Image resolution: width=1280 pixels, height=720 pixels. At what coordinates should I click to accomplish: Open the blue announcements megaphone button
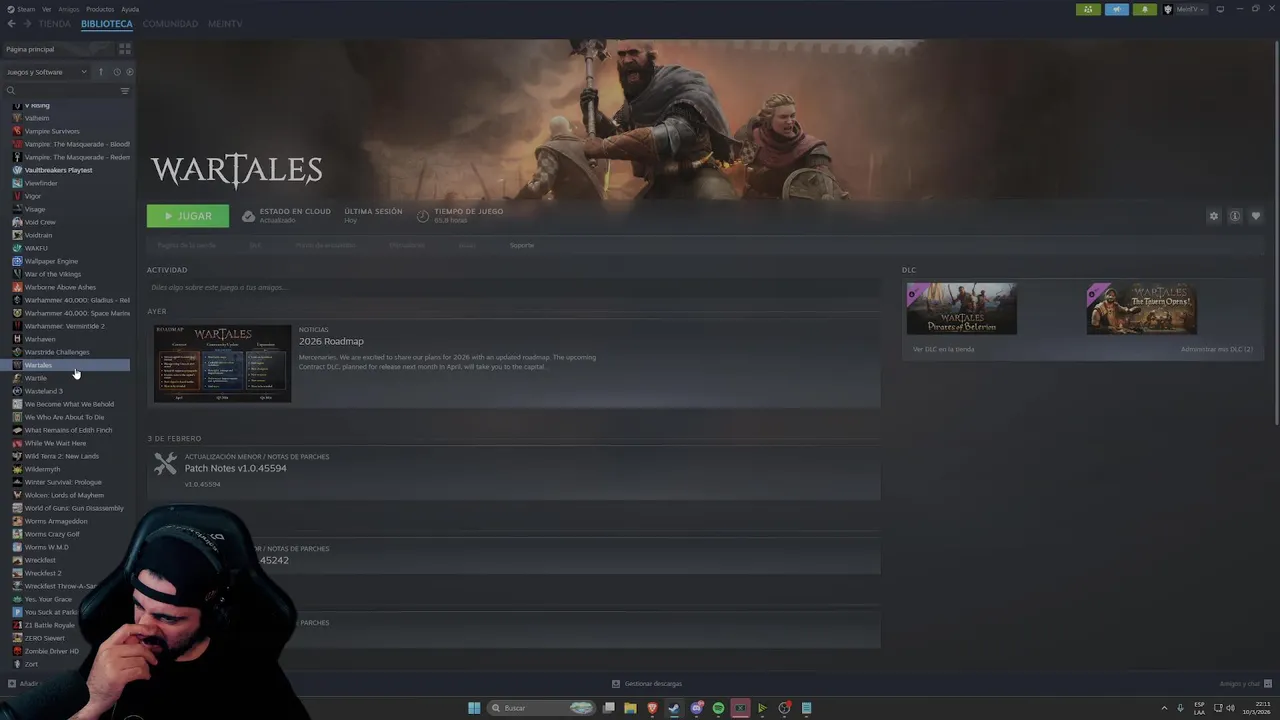pos(1116,9)
